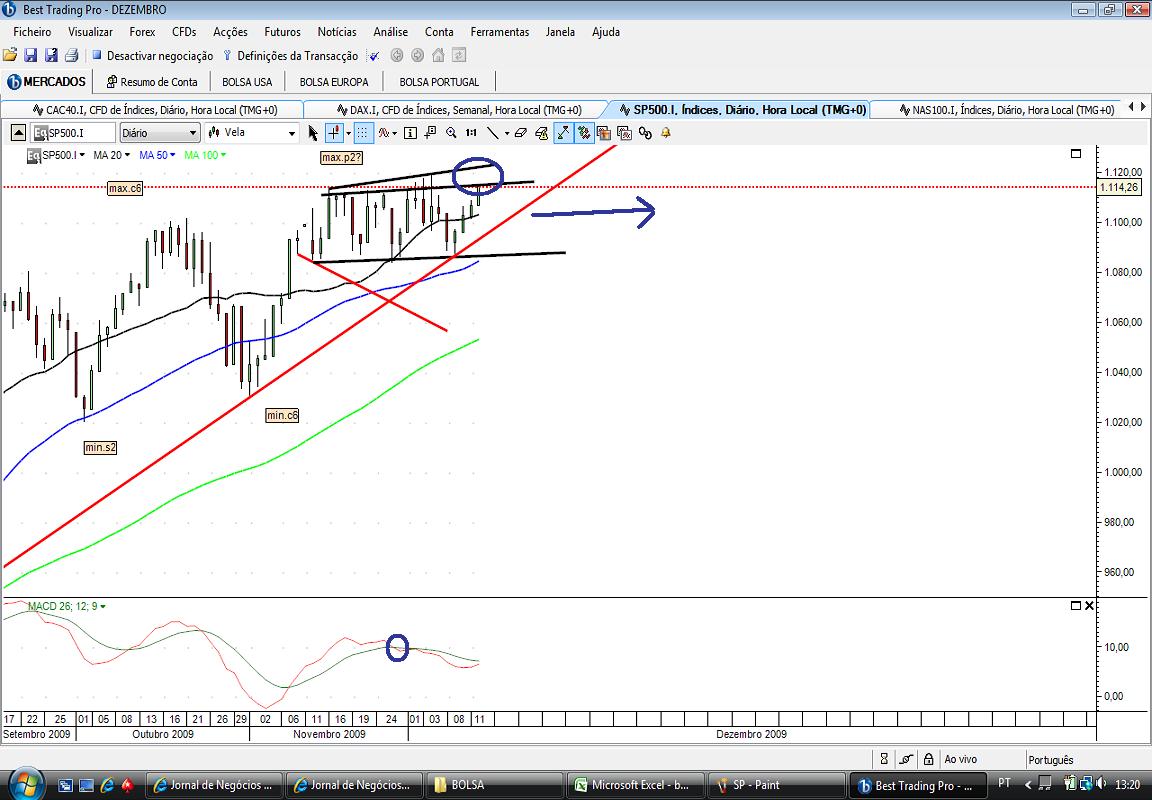
Task: Expand the SP500.I series dropdown
Action: (81, 155)
